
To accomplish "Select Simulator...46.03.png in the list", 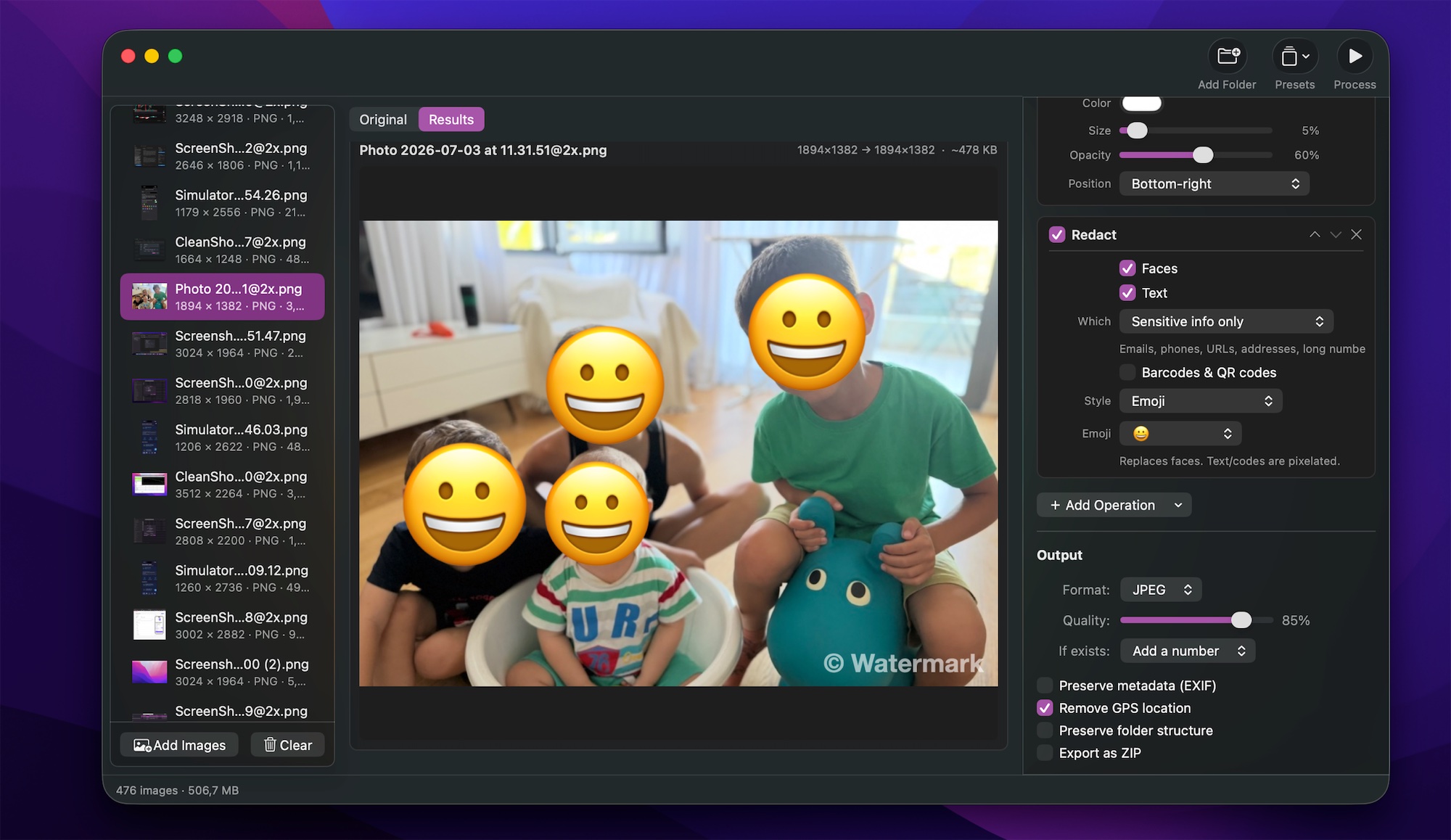I will pos(222,437).
